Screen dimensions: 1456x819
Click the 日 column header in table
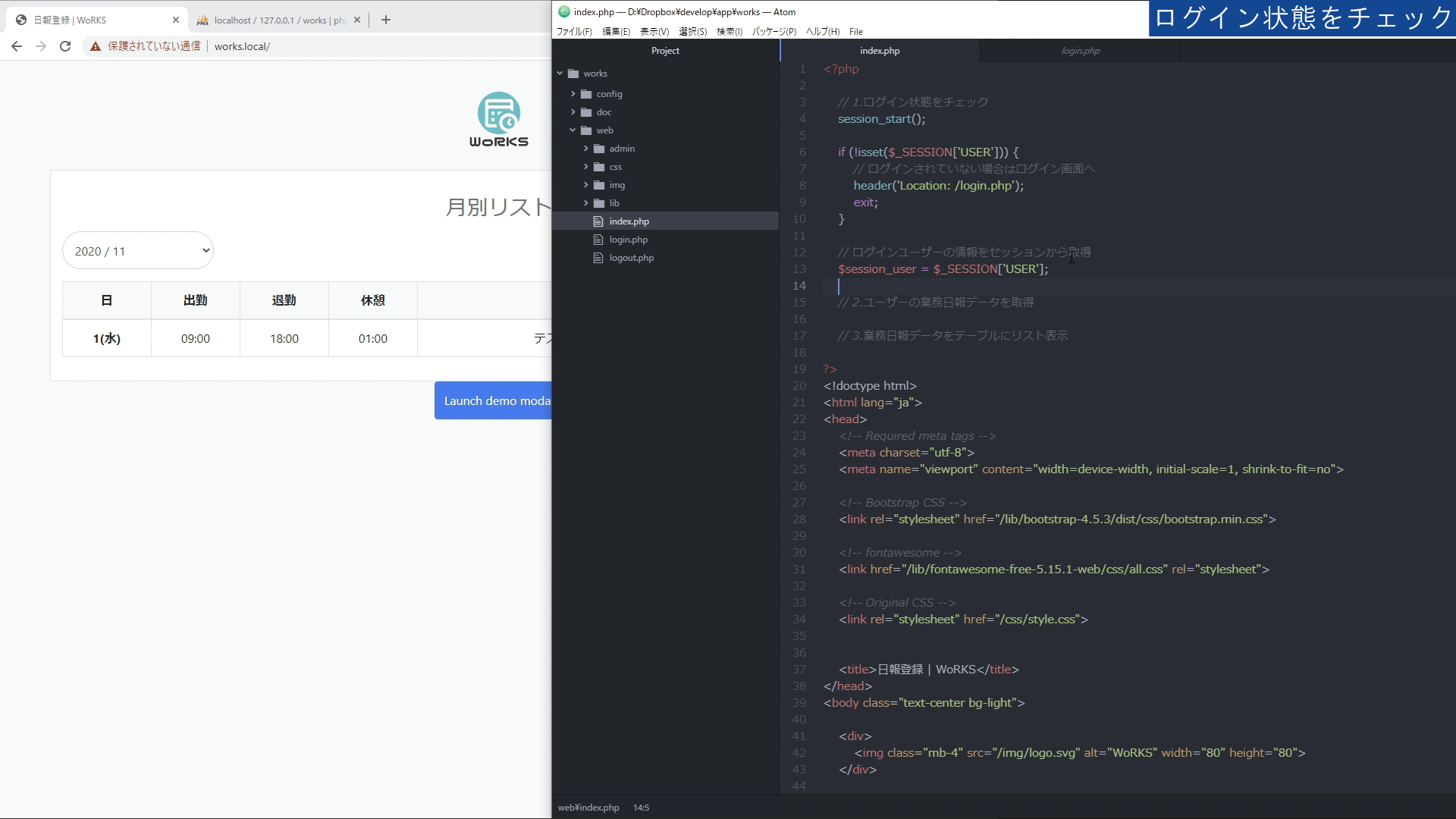107,300
